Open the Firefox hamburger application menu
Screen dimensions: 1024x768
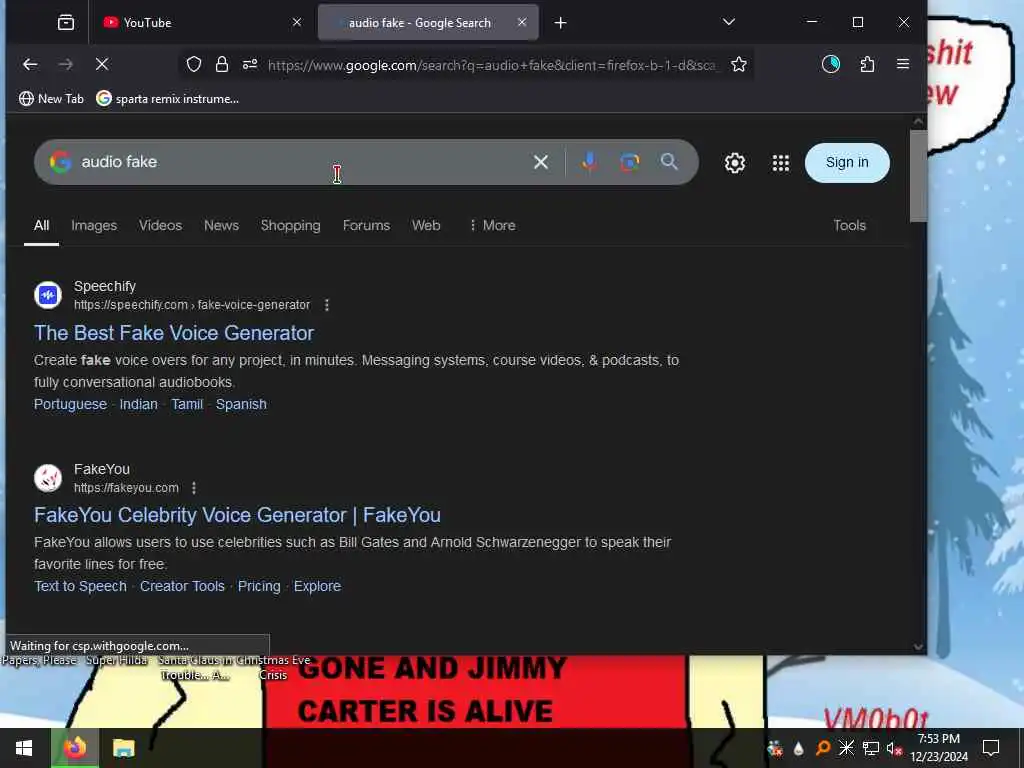tap(903, 64)
